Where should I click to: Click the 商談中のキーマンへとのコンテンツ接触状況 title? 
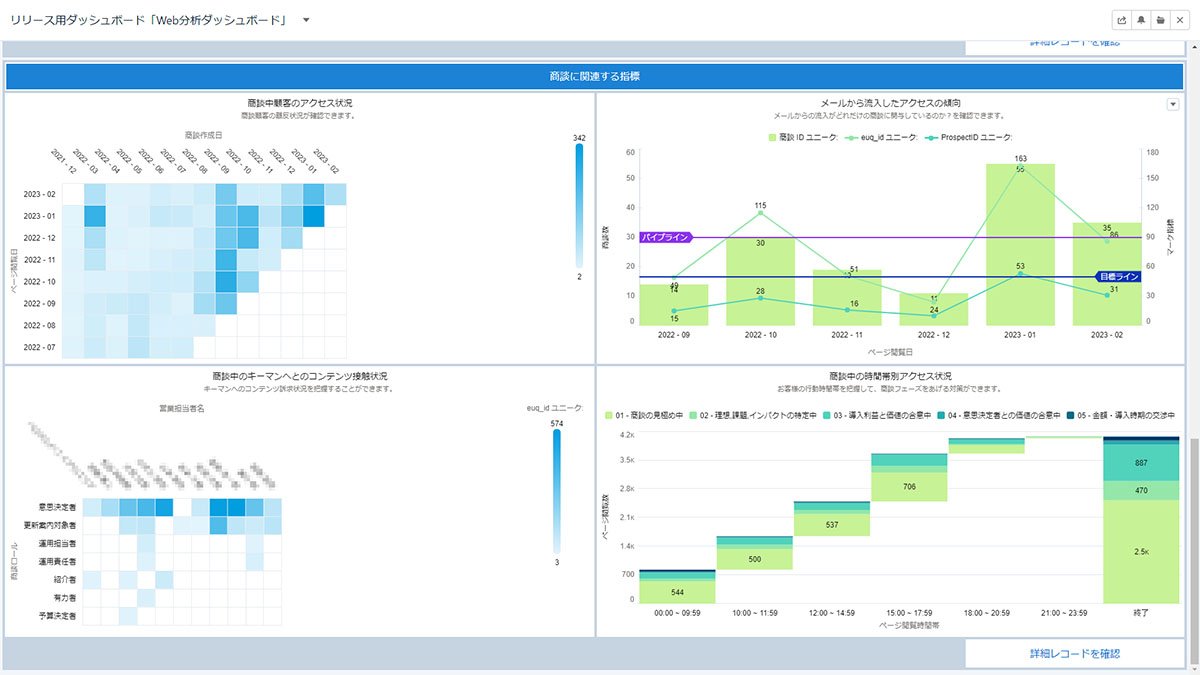tap(299, 376)
